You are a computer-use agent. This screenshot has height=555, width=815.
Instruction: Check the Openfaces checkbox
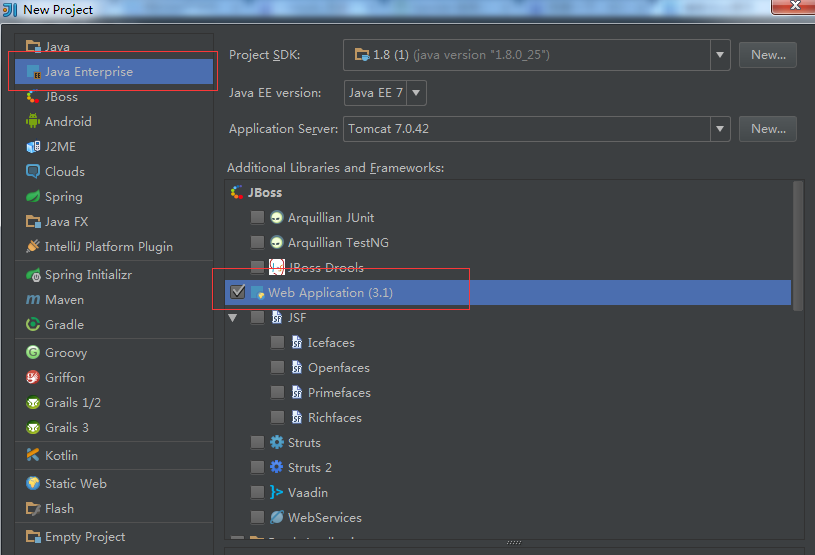pyautogui.click(x=278, y=367)
